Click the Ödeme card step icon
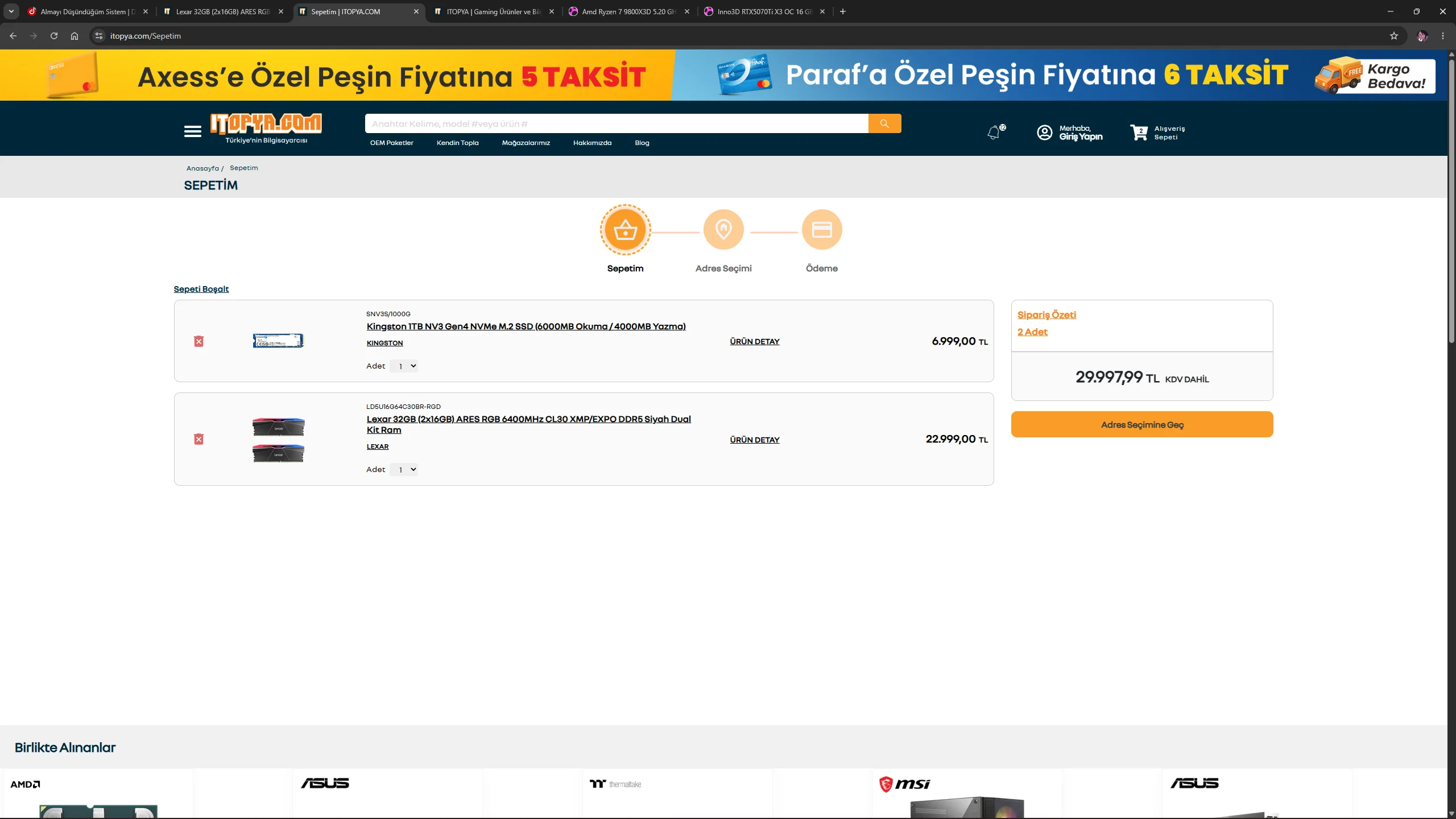The height and width of the screenshot is (819, 1456). 822,230
